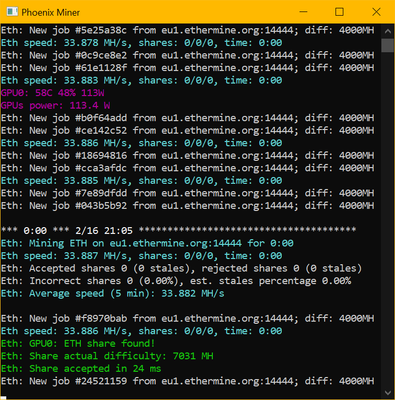
Task: Click the line with job #ce142c52
Action: point(188,131)
